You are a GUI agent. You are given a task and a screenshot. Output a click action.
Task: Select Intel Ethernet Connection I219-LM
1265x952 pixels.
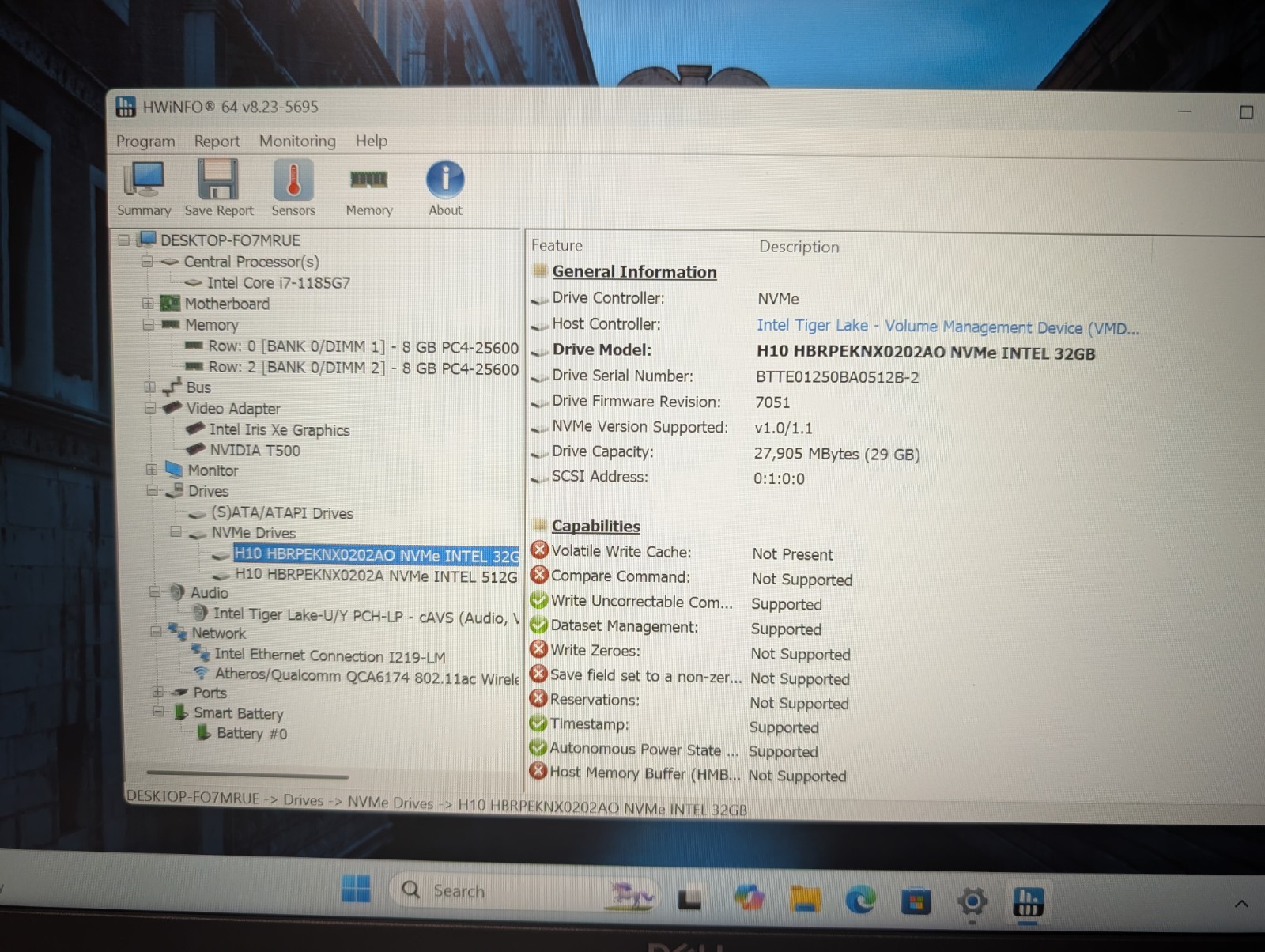(x=330, y=656)
